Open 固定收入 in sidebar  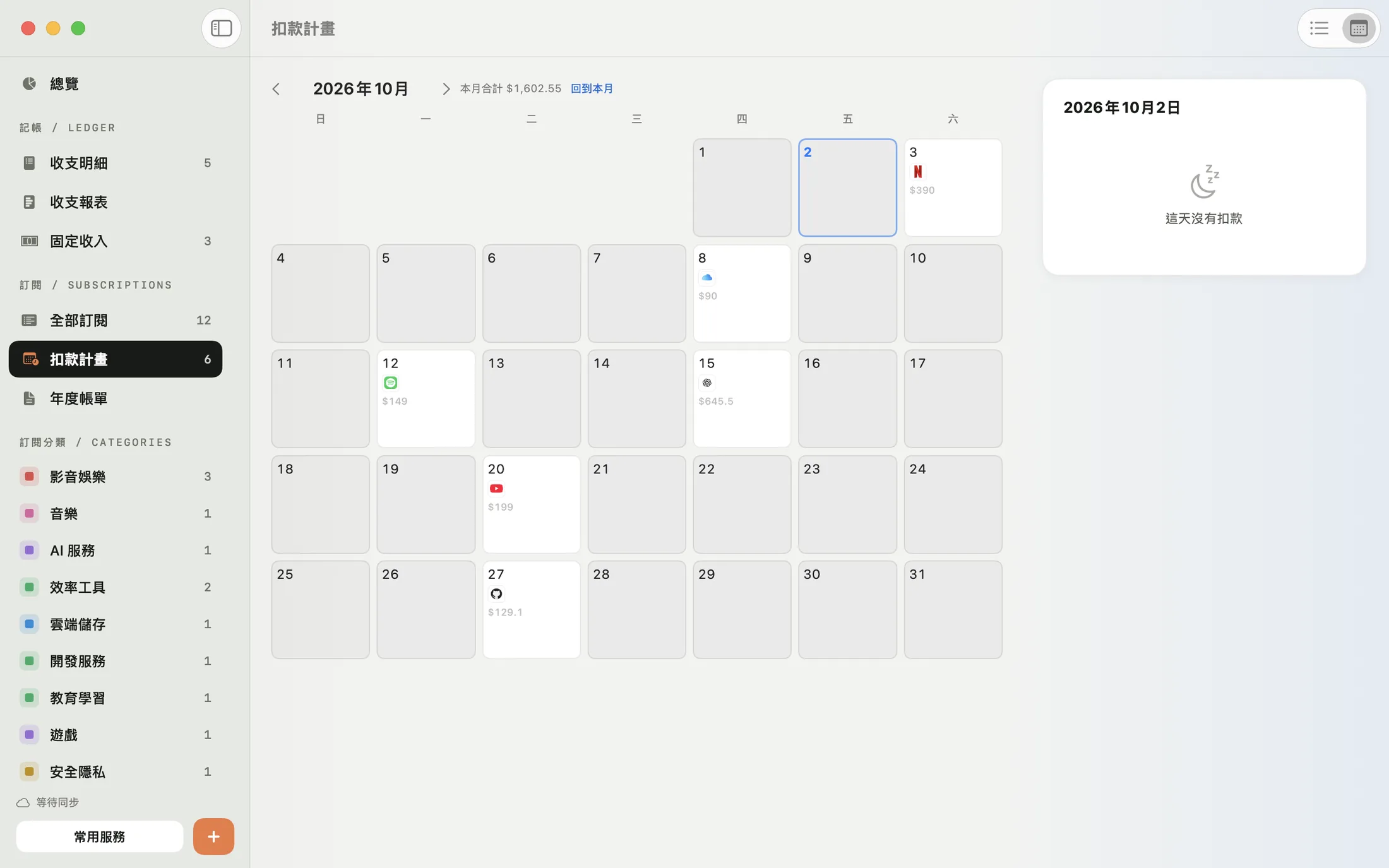click(x=116, y=241)
